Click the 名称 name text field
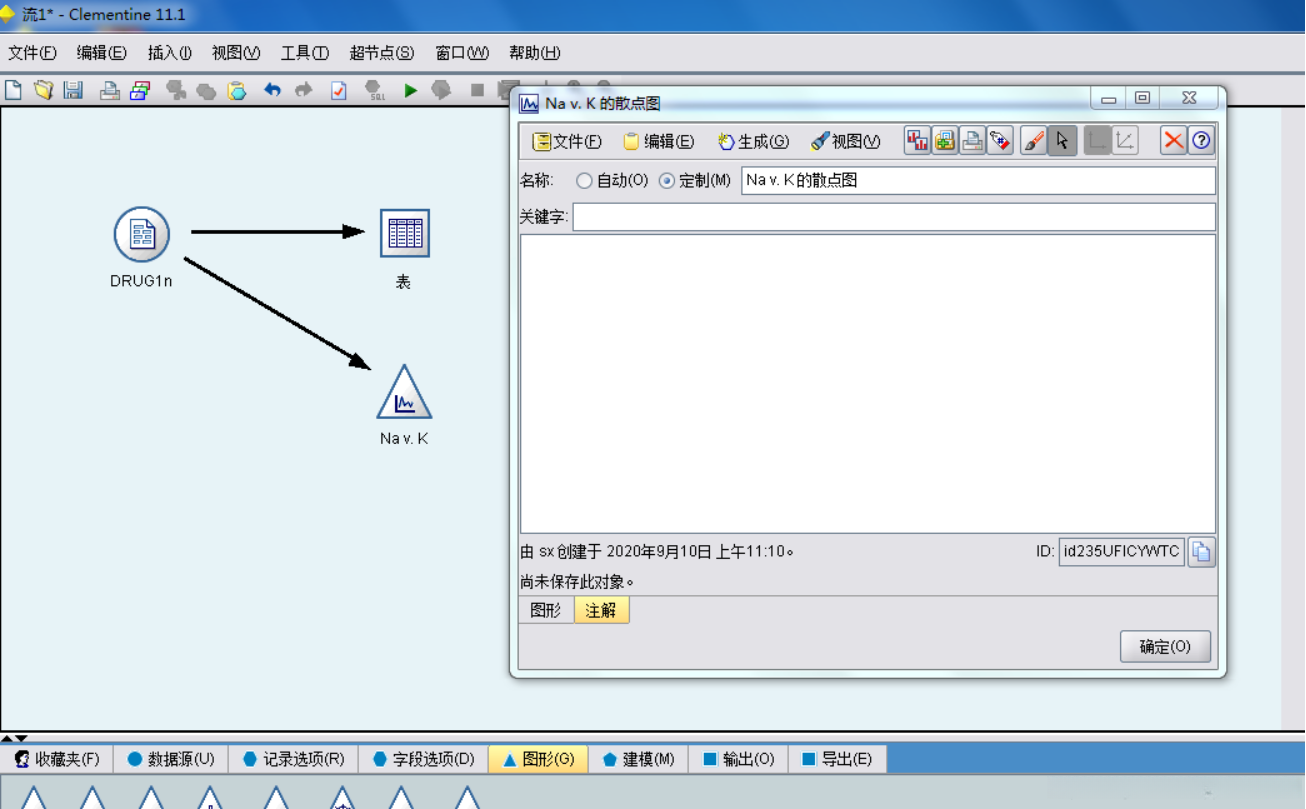 pos(978,181)
